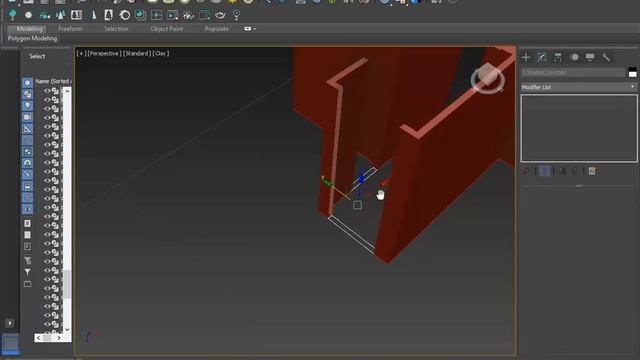This screenshot has width=640, height=360.
Task: Open the [Perspective] viewport view menu
Action: tap(104, 53)
